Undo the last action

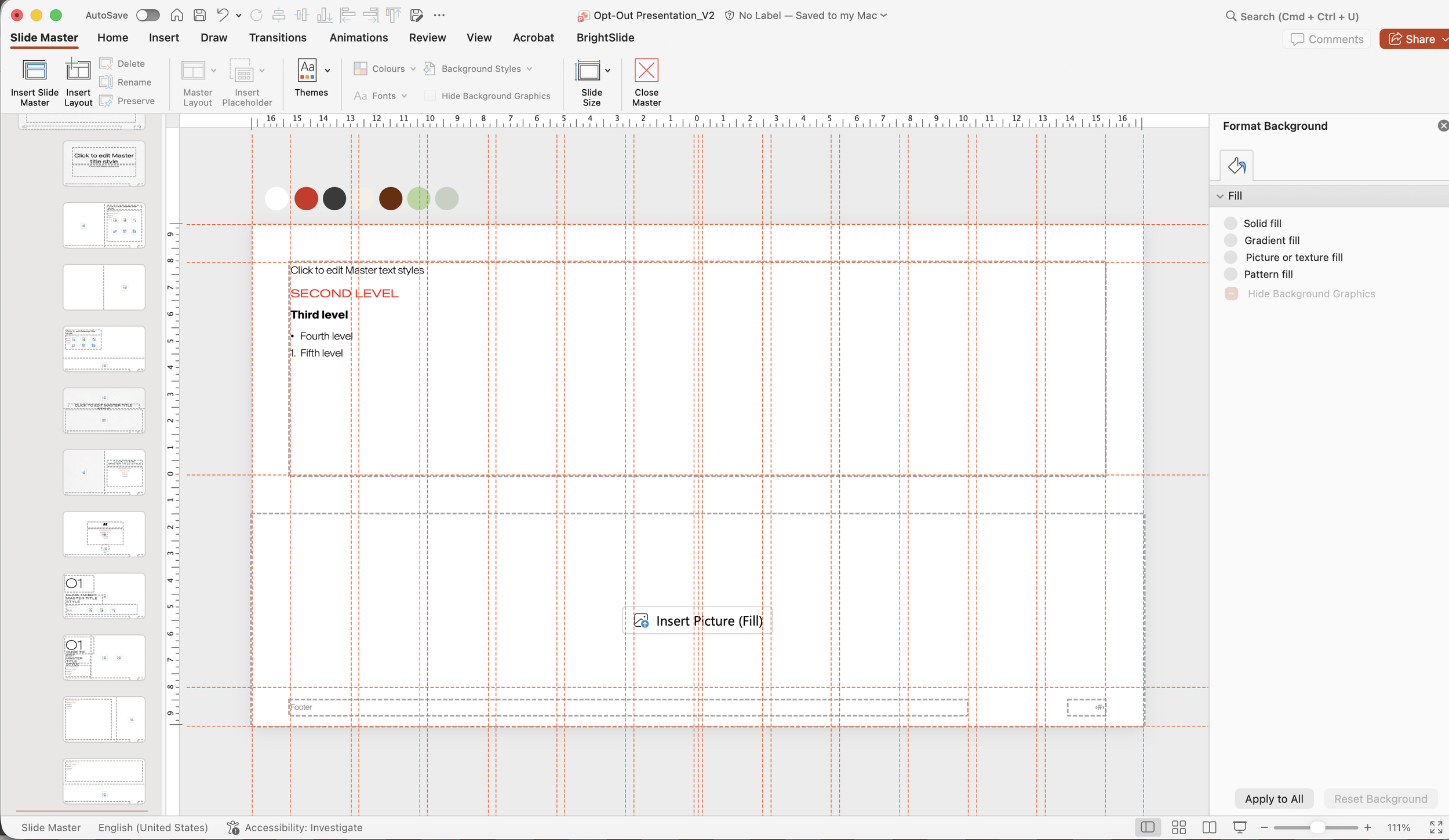tap(223, 15)
